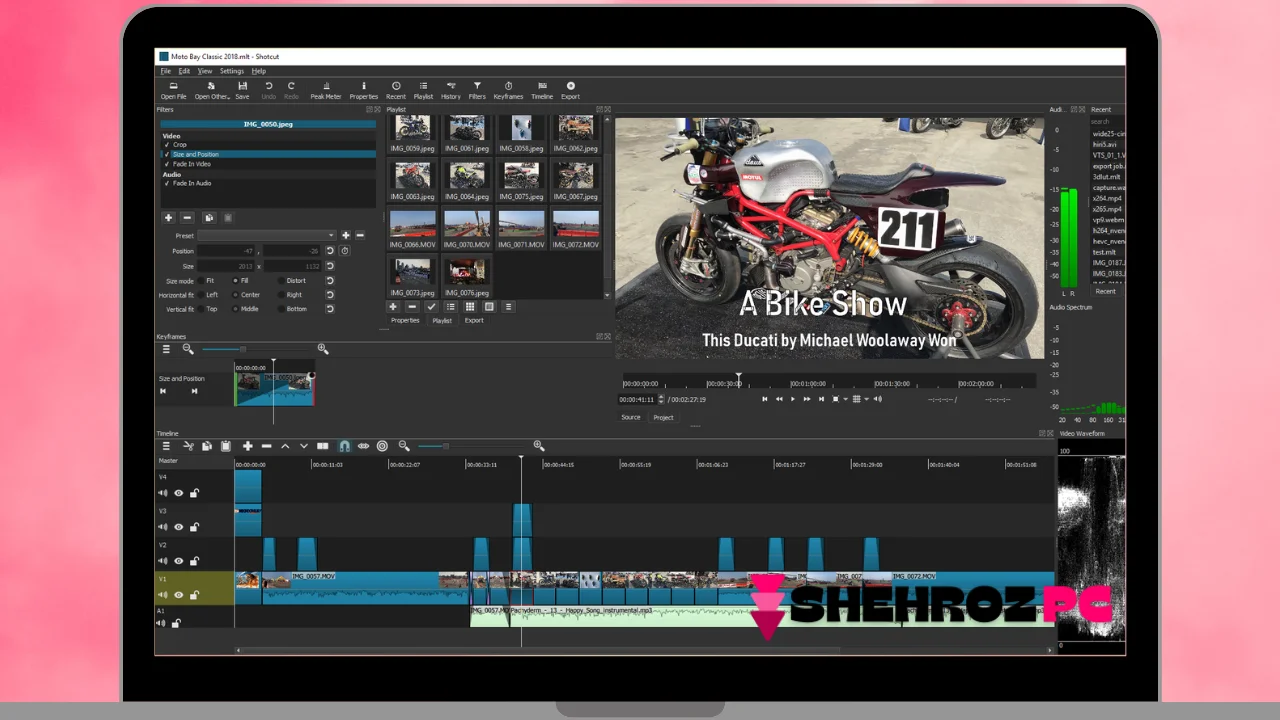1280x720 pixels.
Task: Click the player Play button
Action: (793, 399)
